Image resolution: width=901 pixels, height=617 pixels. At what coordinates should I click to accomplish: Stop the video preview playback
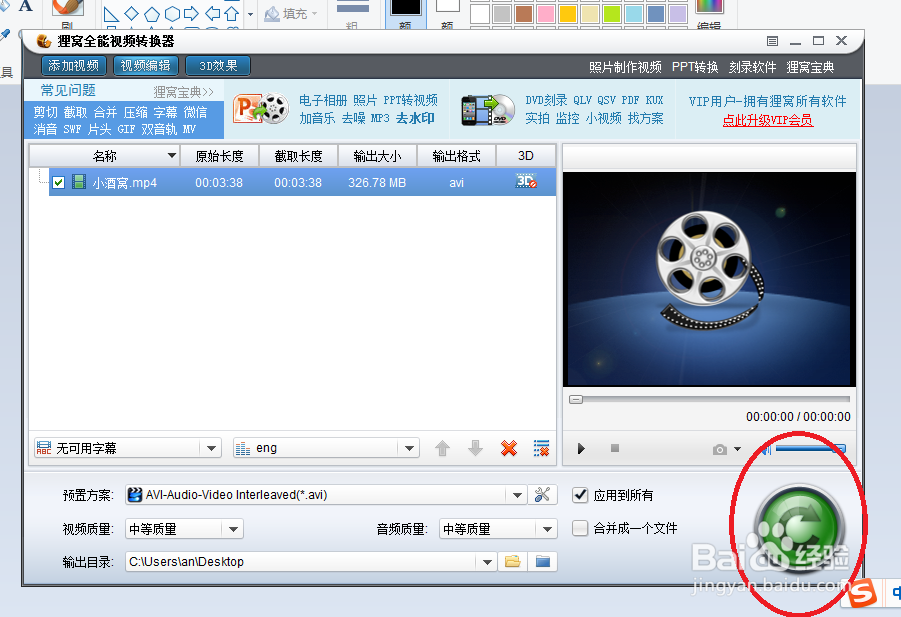(615, 448)
